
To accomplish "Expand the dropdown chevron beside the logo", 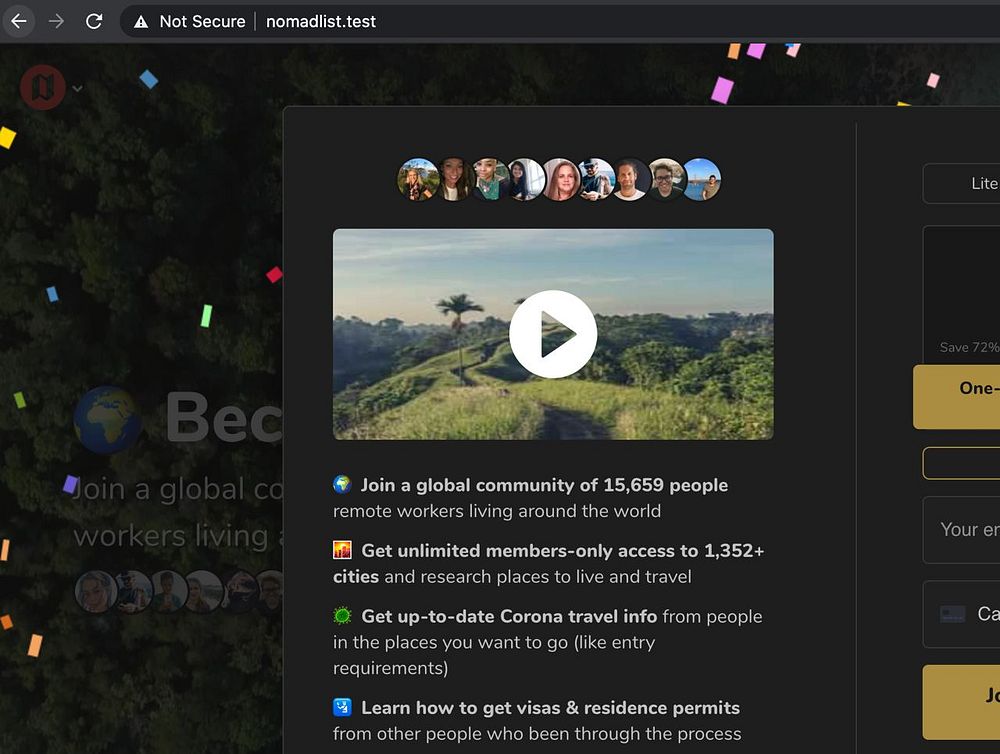I will coord(77,89).
